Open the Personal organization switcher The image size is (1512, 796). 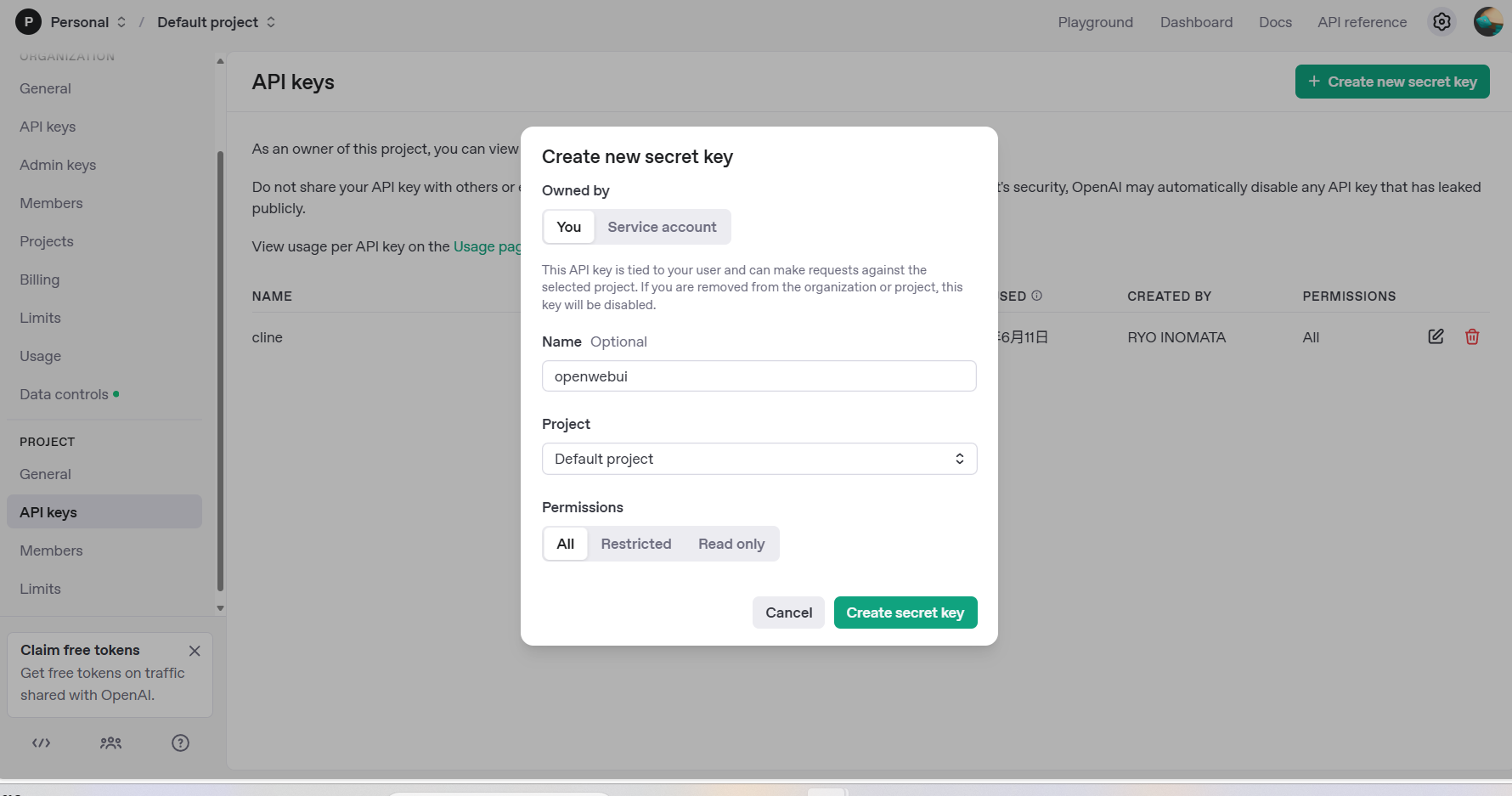78,22
